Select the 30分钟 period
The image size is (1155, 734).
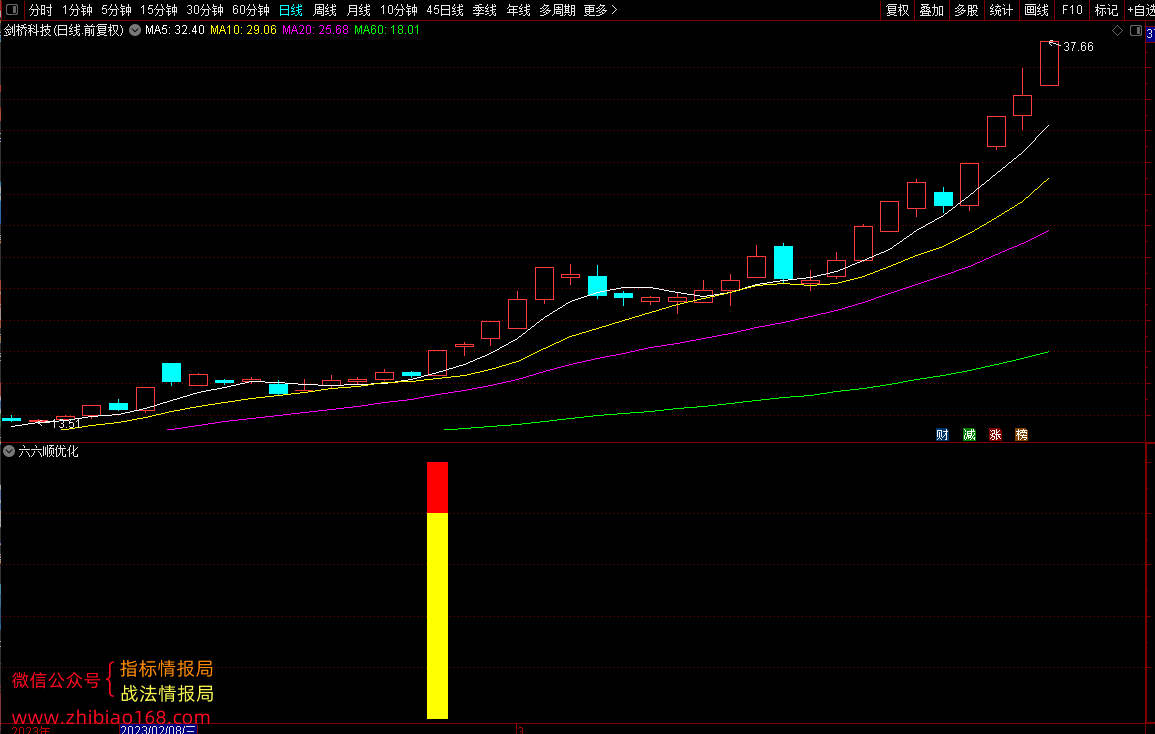coord(205,10)
